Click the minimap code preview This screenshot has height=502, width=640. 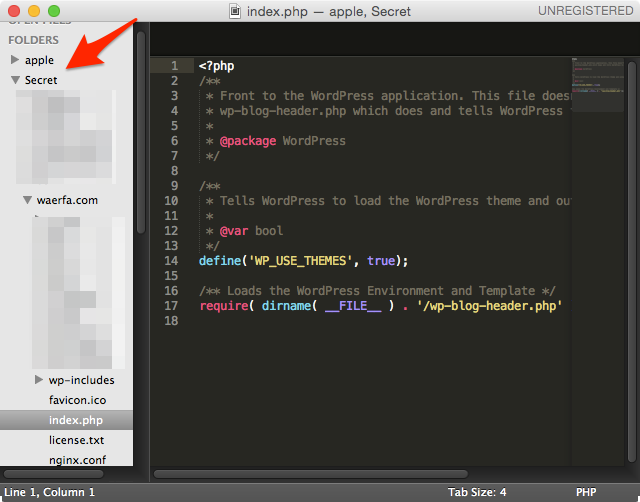(x=598, y=84)
